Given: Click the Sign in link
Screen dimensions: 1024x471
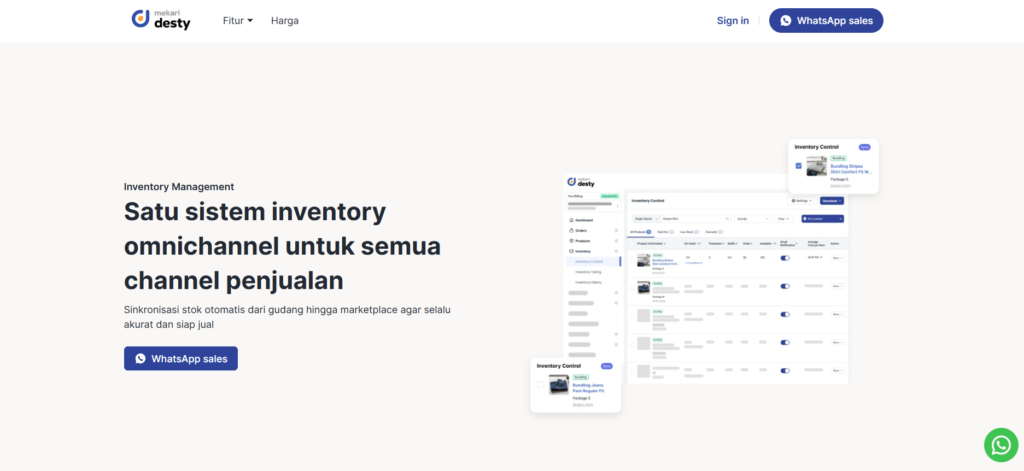Looking at the screenshot, I should (x=733, y=20).
